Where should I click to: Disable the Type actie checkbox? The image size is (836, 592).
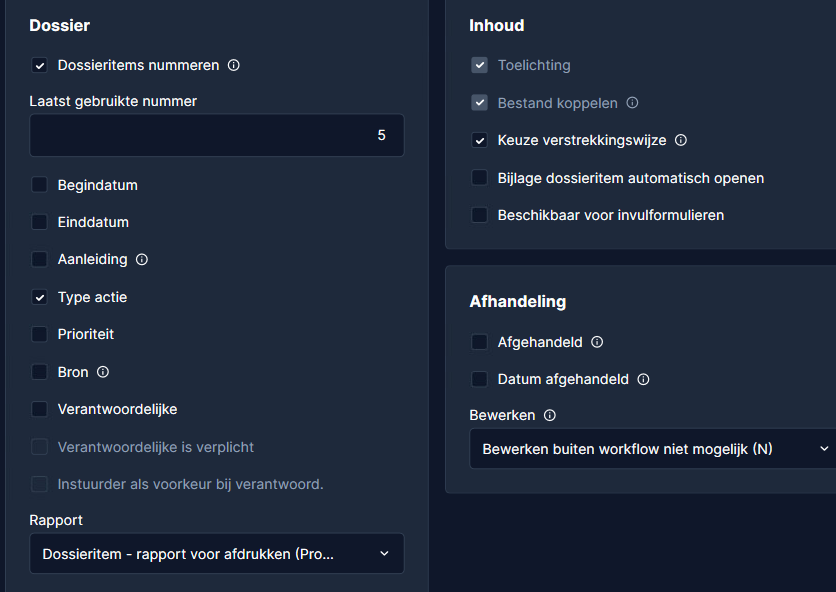[x=40, y=297]
